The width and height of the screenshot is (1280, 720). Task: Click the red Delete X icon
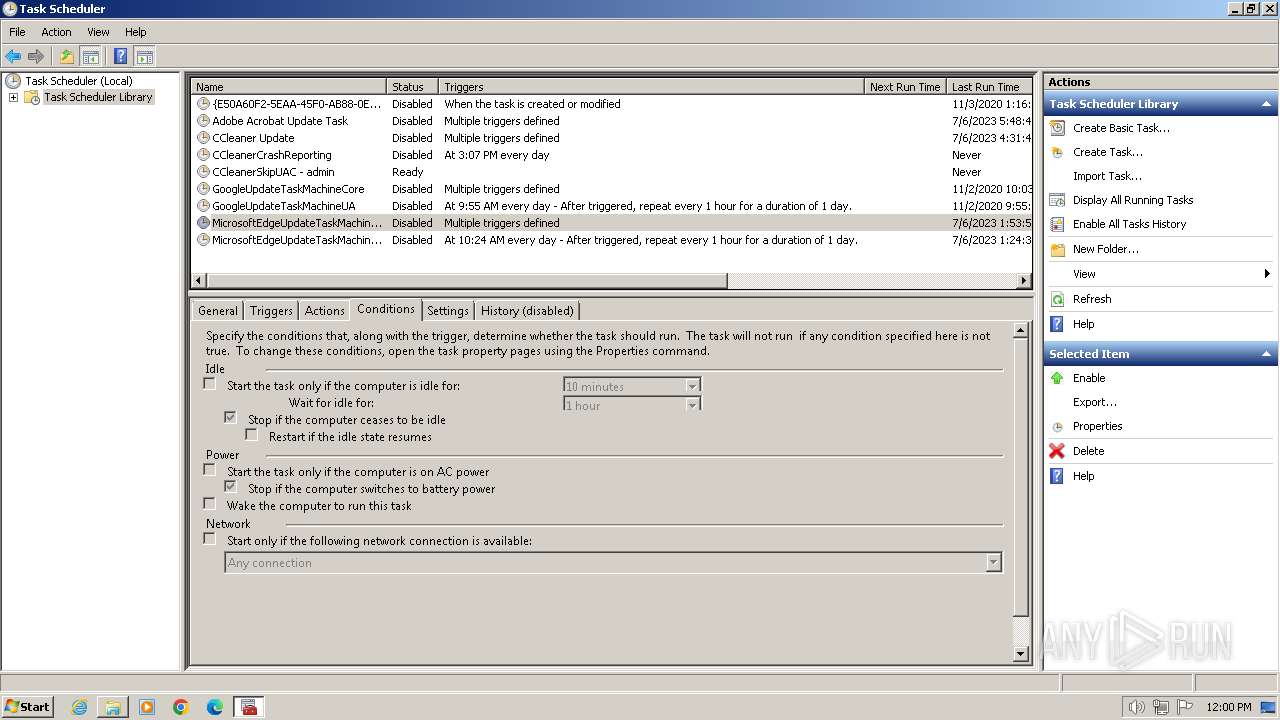point(1057,451)
